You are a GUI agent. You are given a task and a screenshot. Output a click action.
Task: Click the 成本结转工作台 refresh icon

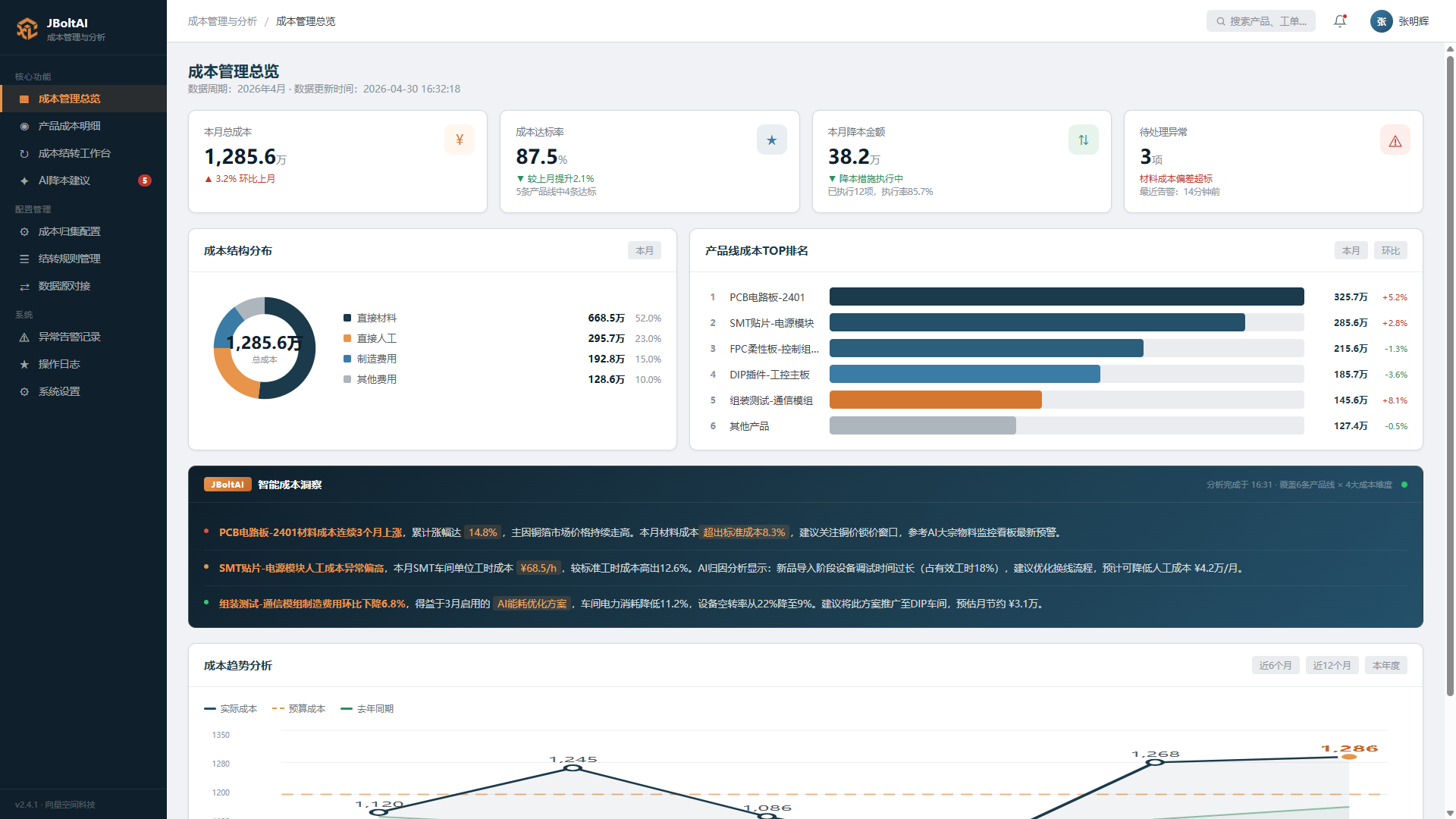pyautogui.click(x=24, y=154)
